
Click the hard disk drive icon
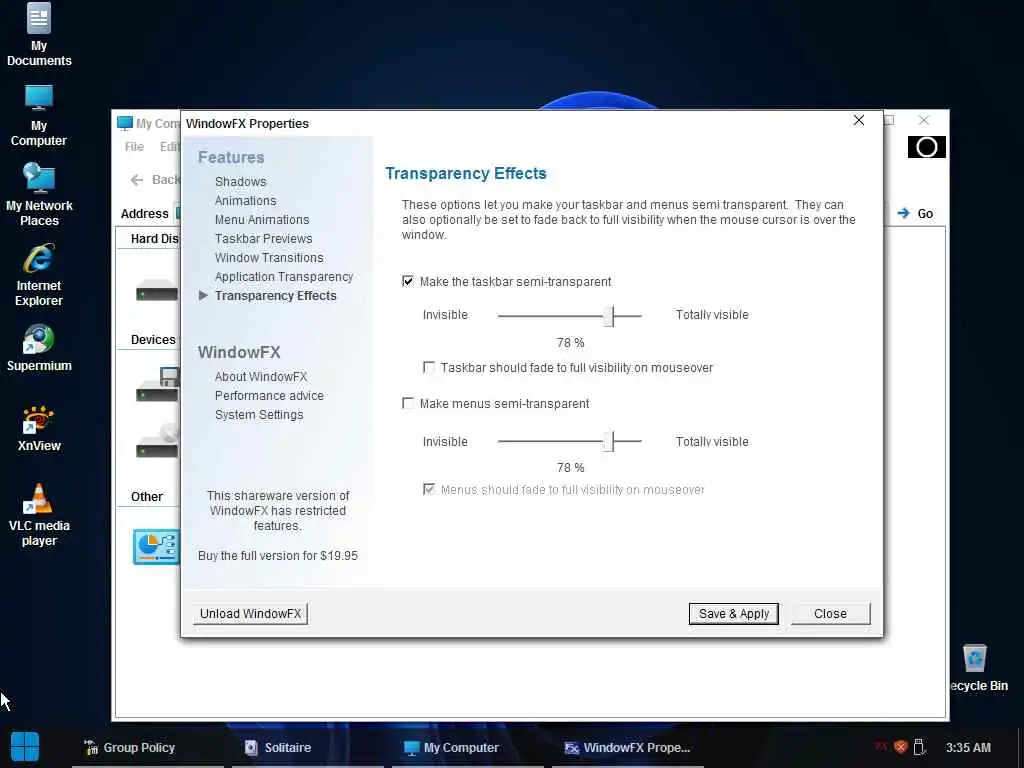click(x=157, y=290)
